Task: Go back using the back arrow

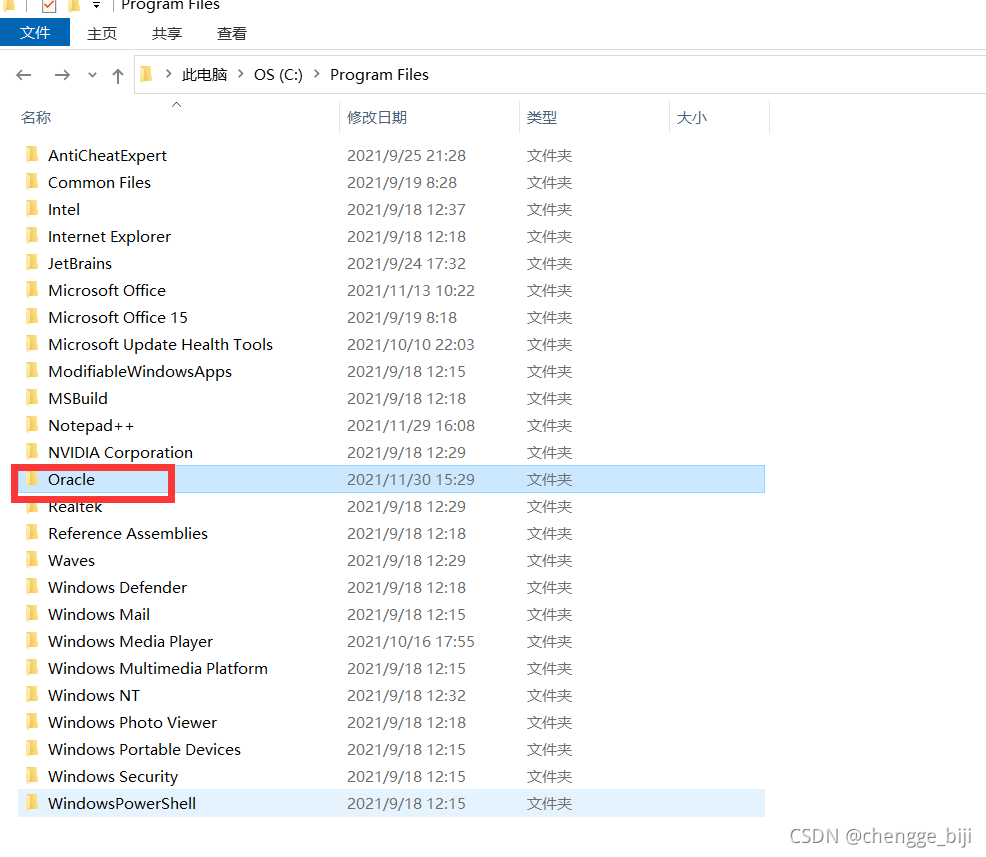Action: [24, 75]
